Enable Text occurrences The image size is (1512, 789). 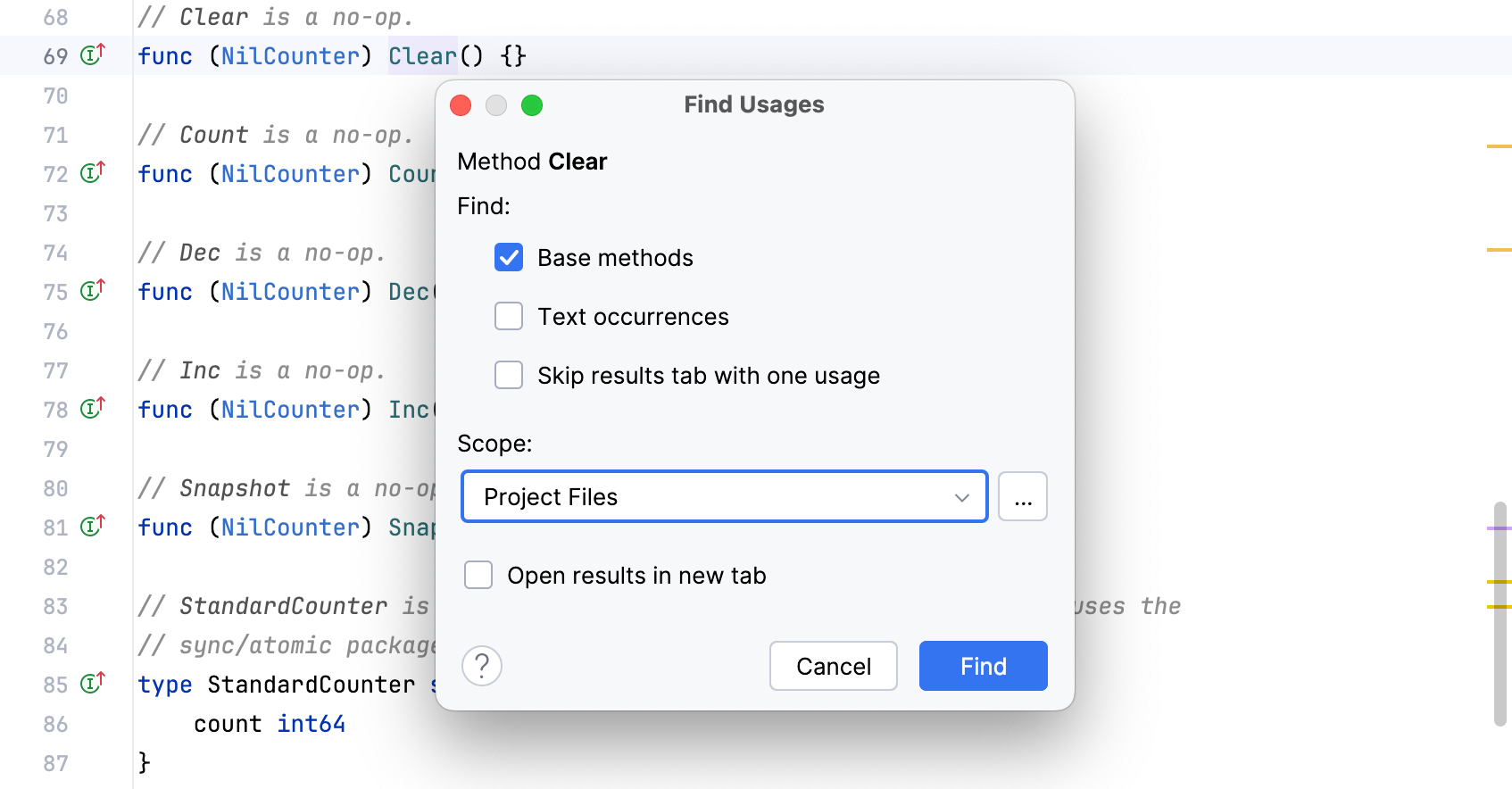tap(509, 316)
